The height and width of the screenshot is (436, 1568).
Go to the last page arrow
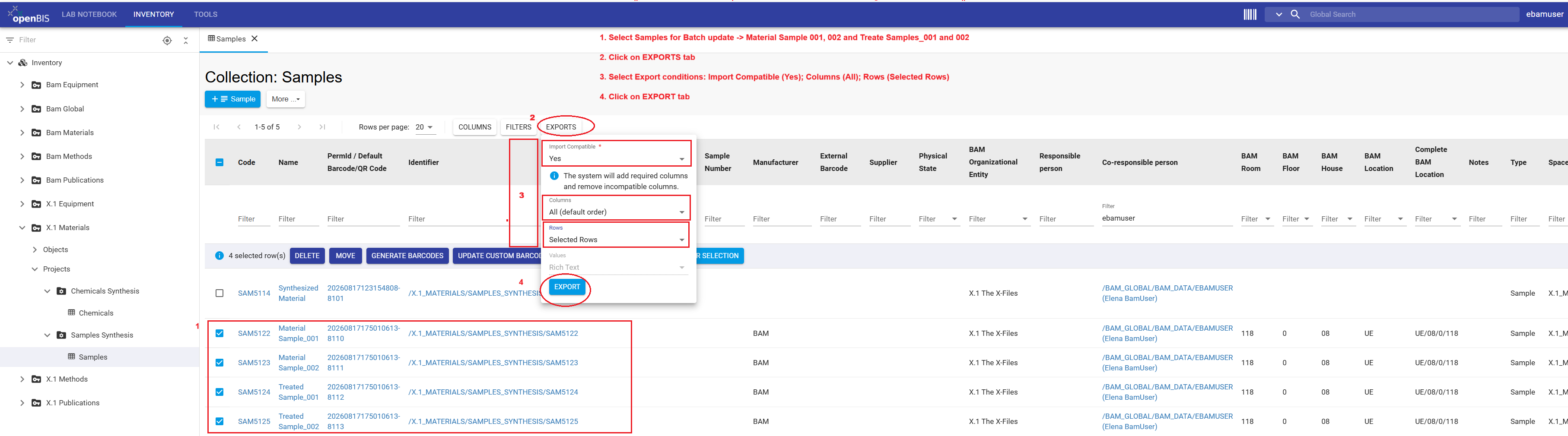[322, 127]
